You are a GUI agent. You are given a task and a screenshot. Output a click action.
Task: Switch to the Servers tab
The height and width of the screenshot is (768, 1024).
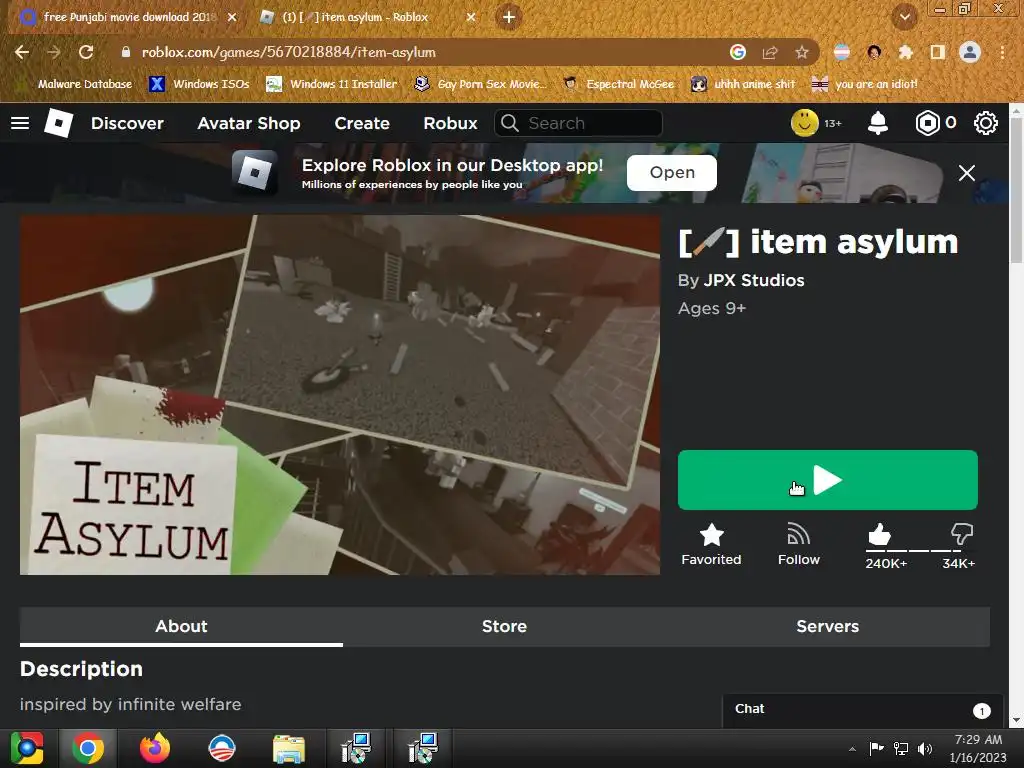(827, 626)
